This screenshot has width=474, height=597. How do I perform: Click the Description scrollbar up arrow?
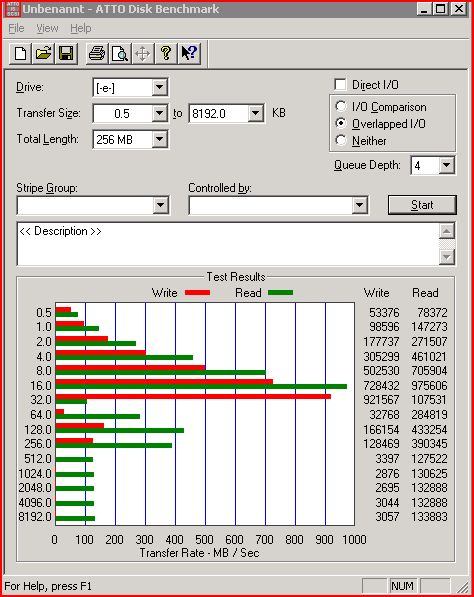[447, 231]
